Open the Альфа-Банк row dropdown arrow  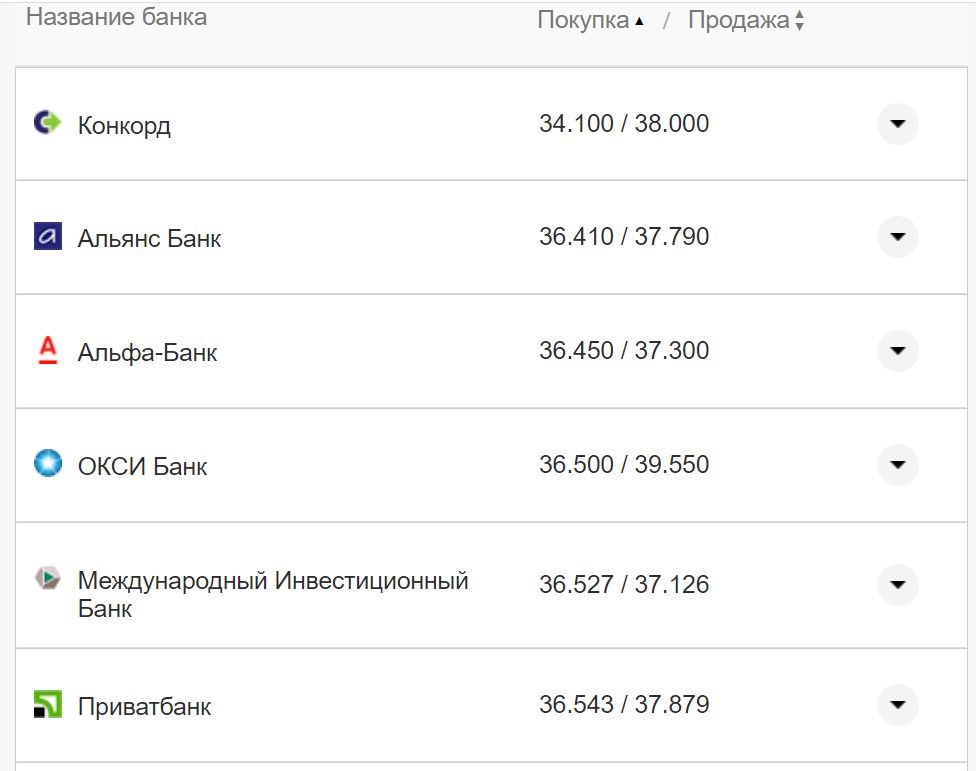pos(897,351)
